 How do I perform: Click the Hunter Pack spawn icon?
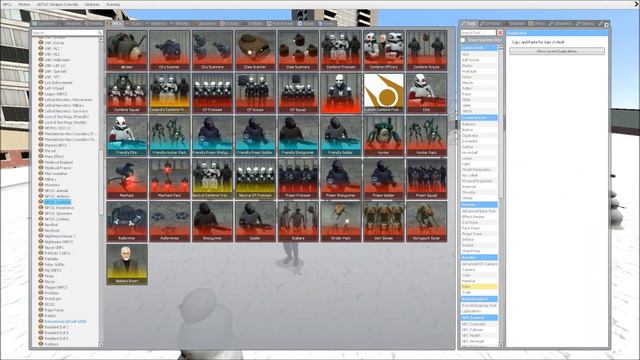427,136
